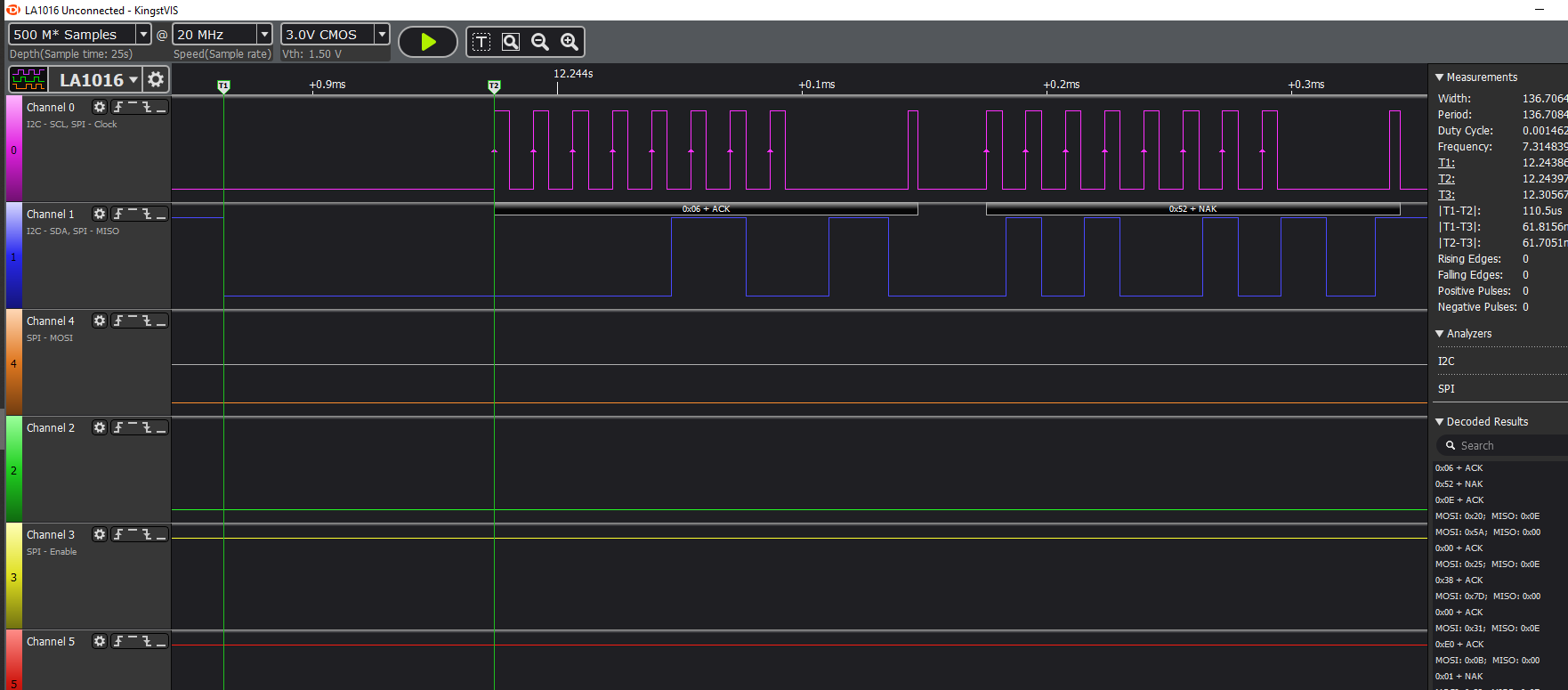Screen dimensions: 1568x690
Task: Zoom in the waveform view
Action: (570, 42)
